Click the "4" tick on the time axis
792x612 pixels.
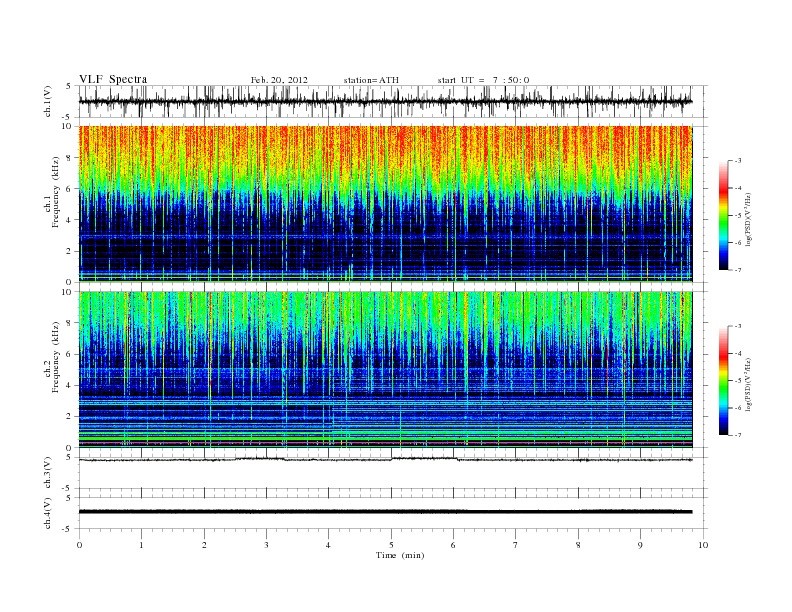click(x=328, y=545)
